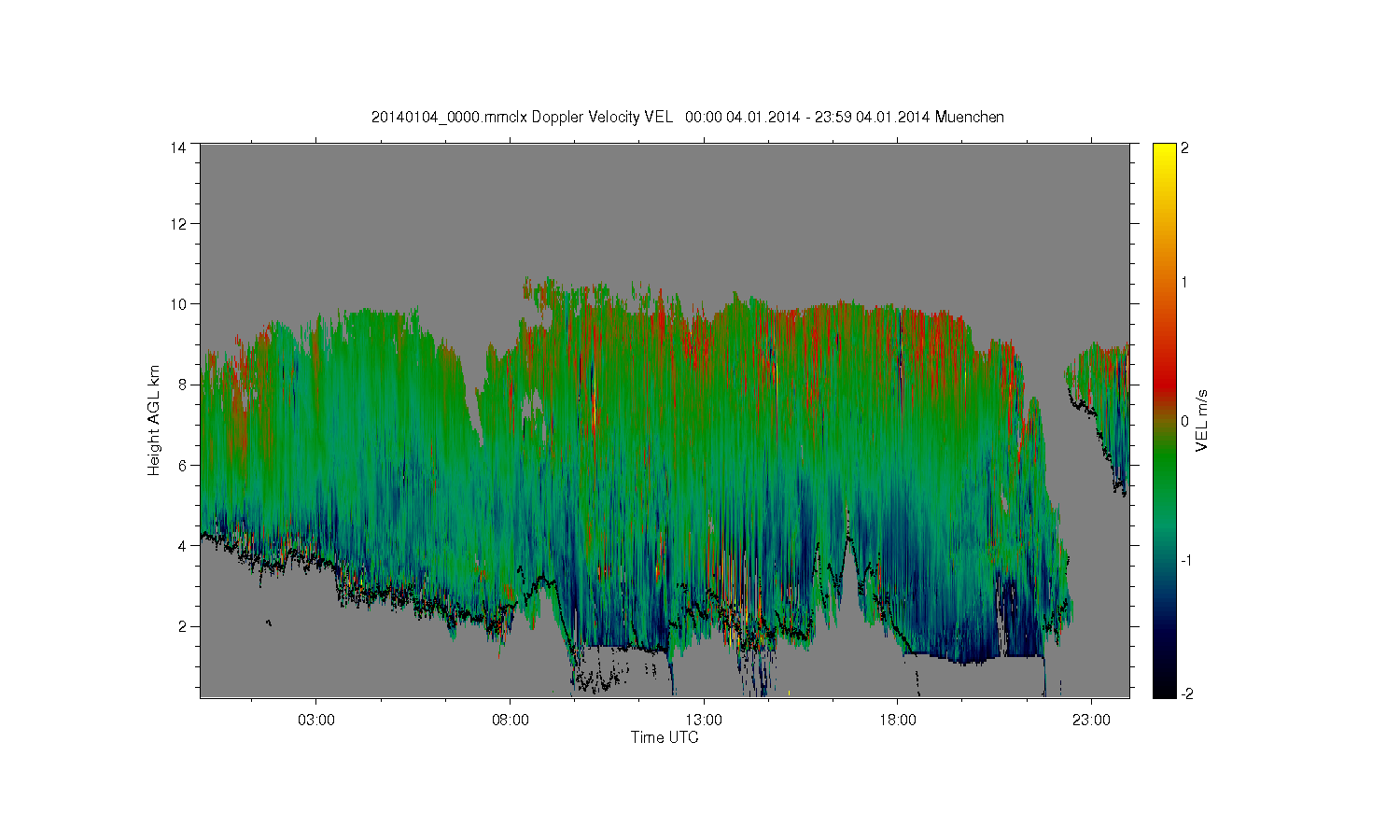Click the plot title text at top

pyautogui.click(x=687, y=117)
